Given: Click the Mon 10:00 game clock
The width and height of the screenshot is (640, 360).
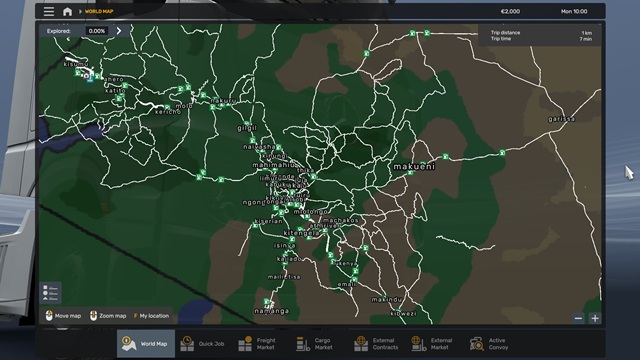Looking at the screenshot, I should [x=574, y=11].
